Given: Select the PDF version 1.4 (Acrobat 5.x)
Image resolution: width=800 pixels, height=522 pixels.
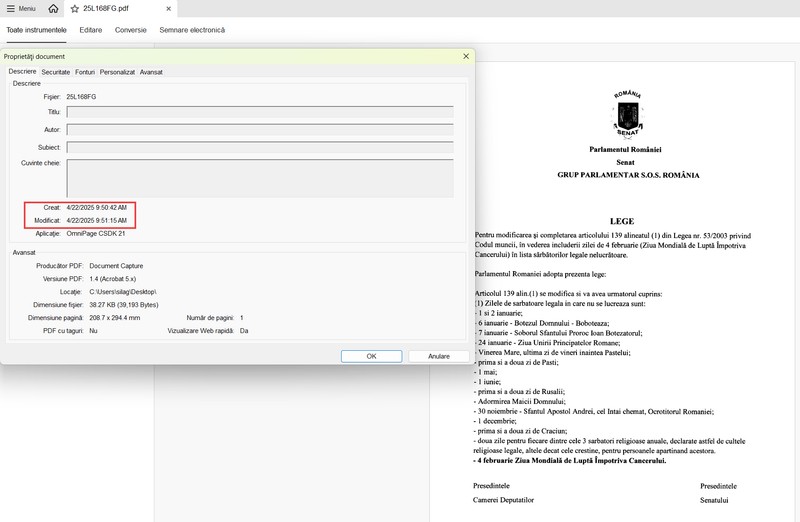Looking at the screenshot, I should pos(112,279).
